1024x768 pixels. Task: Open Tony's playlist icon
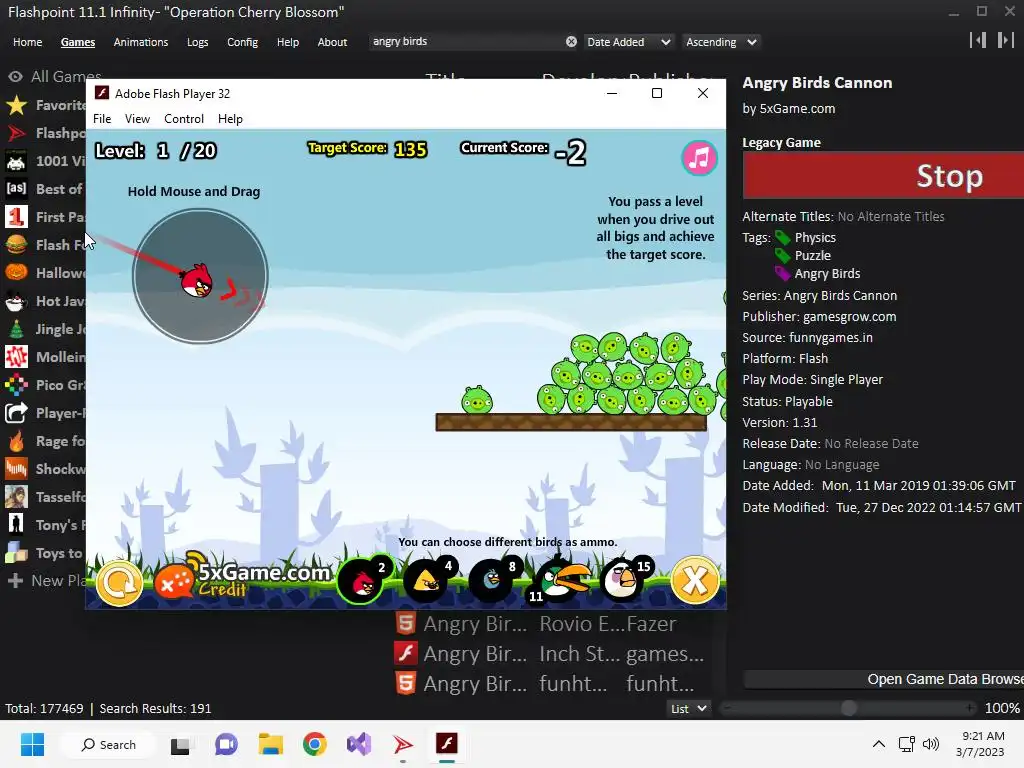click(16, 525)
